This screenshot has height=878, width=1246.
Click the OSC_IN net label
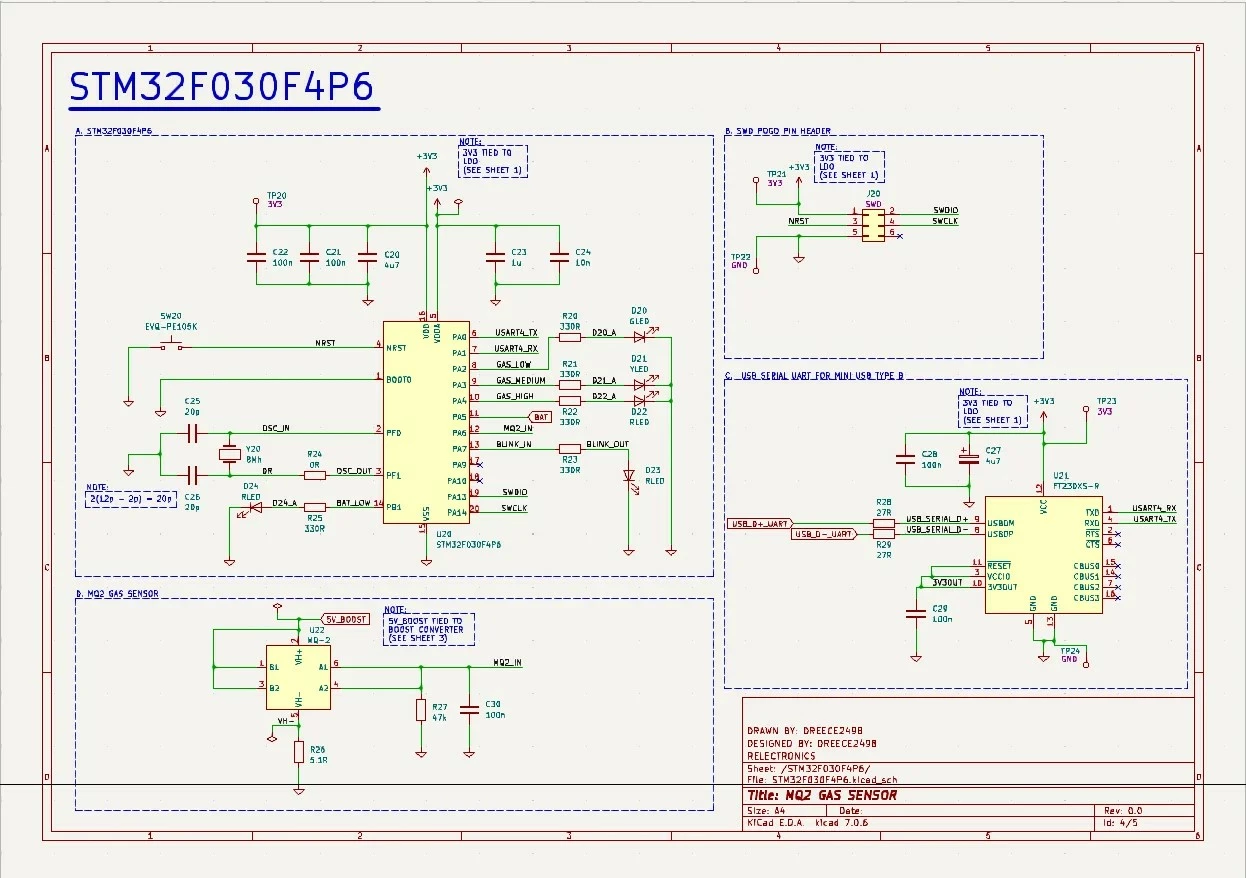pos(276,428)
